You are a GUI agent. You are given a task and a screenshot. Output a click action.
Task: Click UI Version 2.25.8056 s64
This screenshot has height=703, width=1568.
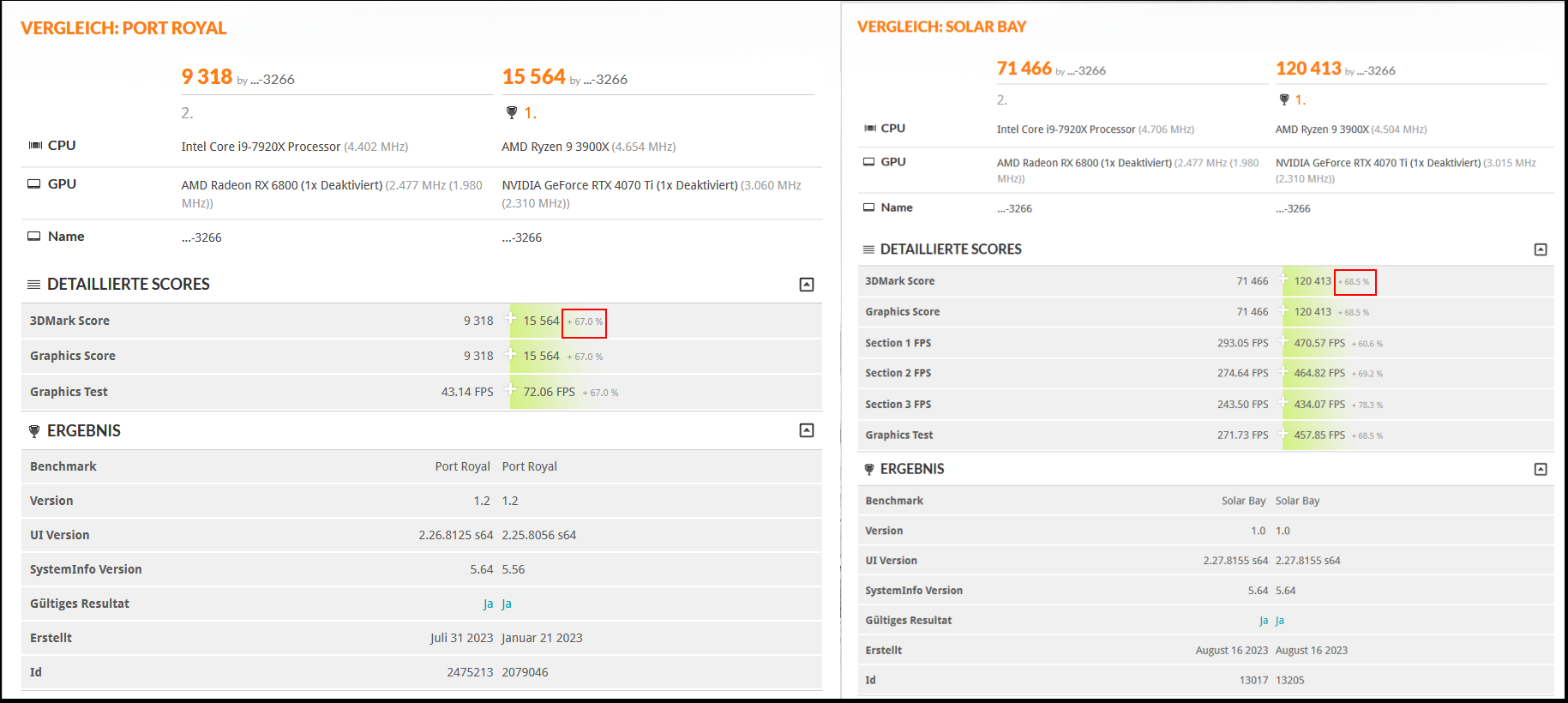point(538,535)
